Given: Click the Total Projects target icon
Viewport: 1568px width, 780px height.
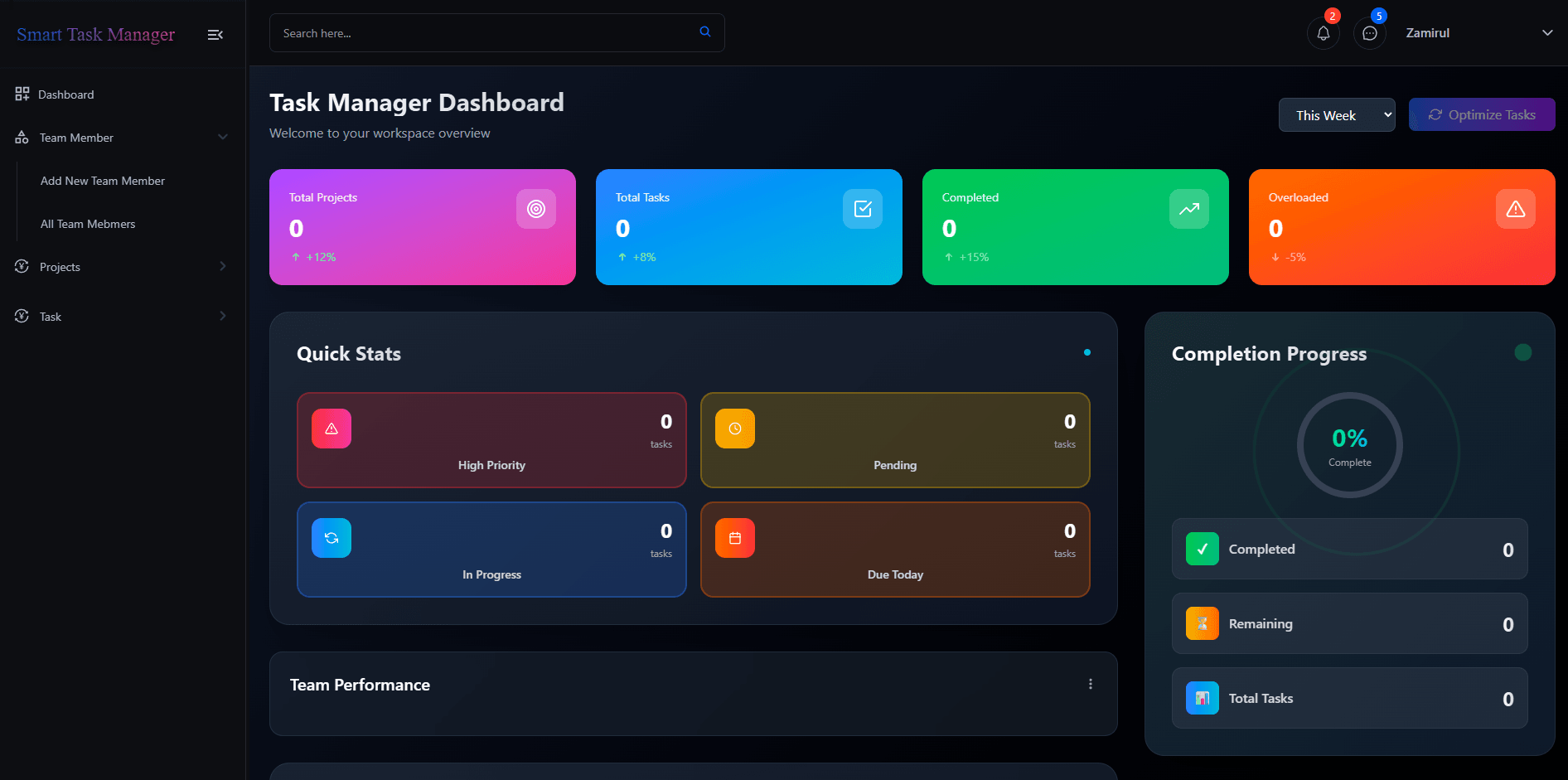Looking at the screenshot, I should coord(536,209).
